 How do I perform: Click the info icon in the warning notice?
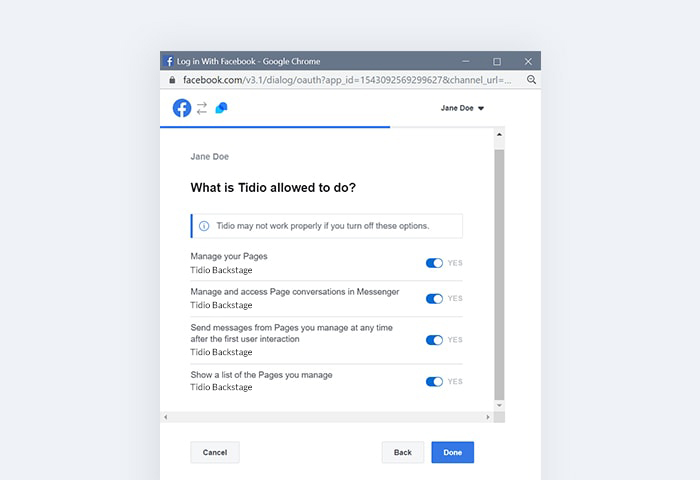click(x=204, y=226)
